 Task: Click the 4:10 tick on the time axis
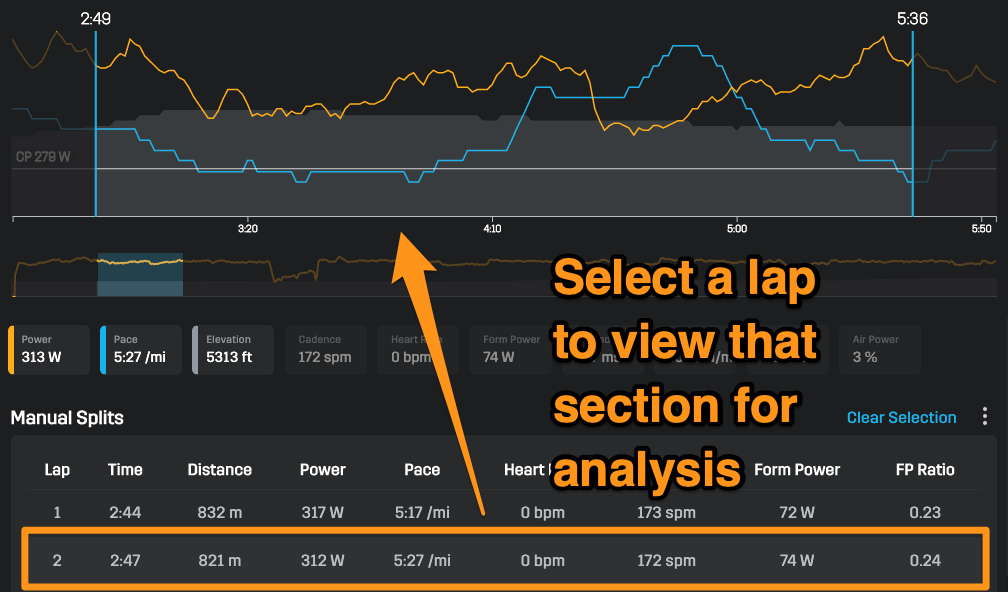492,228
